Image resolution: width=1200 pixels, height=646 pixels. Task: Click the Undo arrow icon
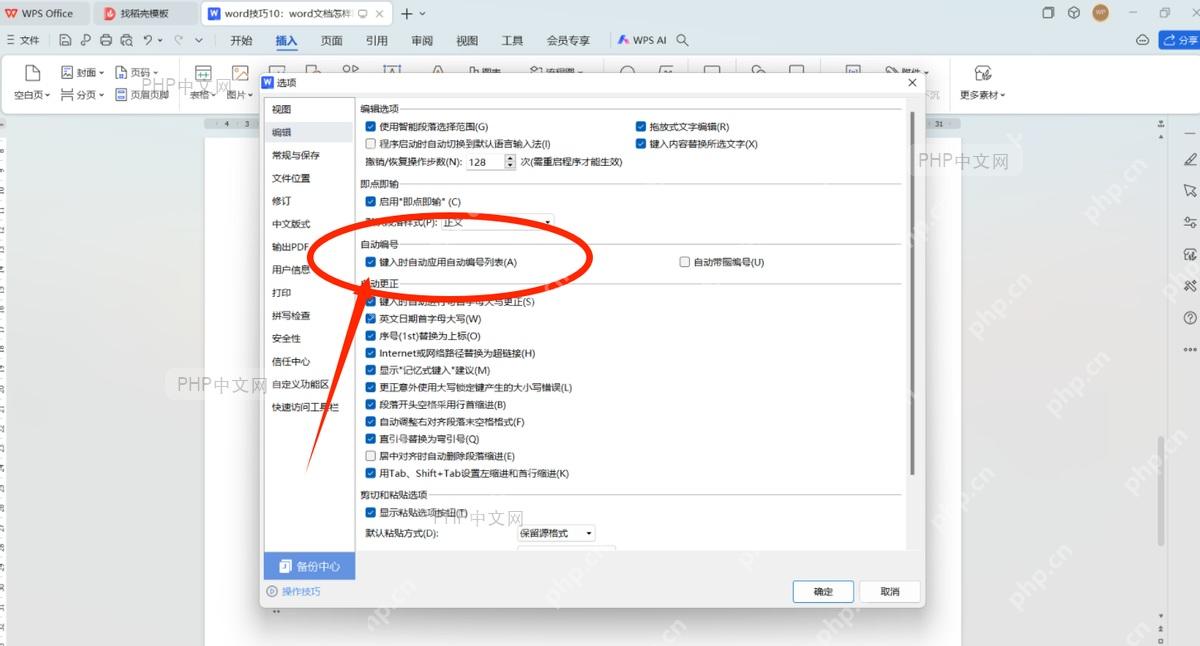click(148, 40)
